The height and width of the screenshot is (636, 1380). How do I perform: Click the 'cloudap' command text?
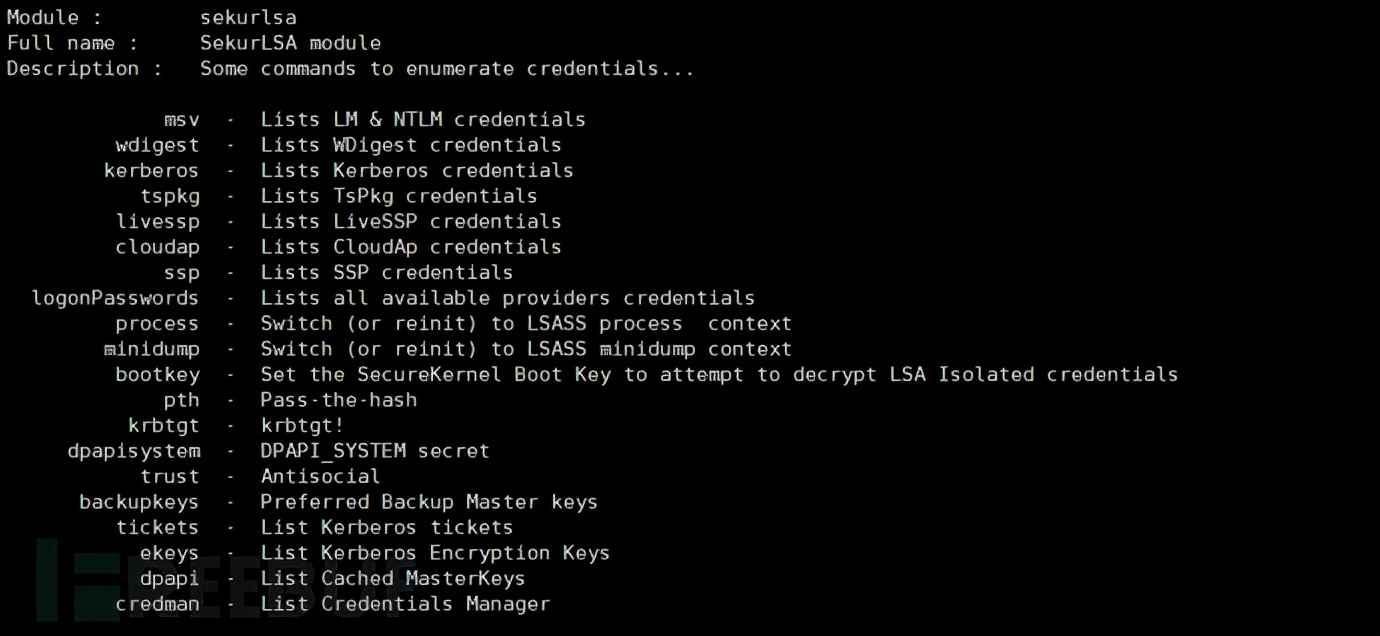pyautogui.click(x=157, y=247)
